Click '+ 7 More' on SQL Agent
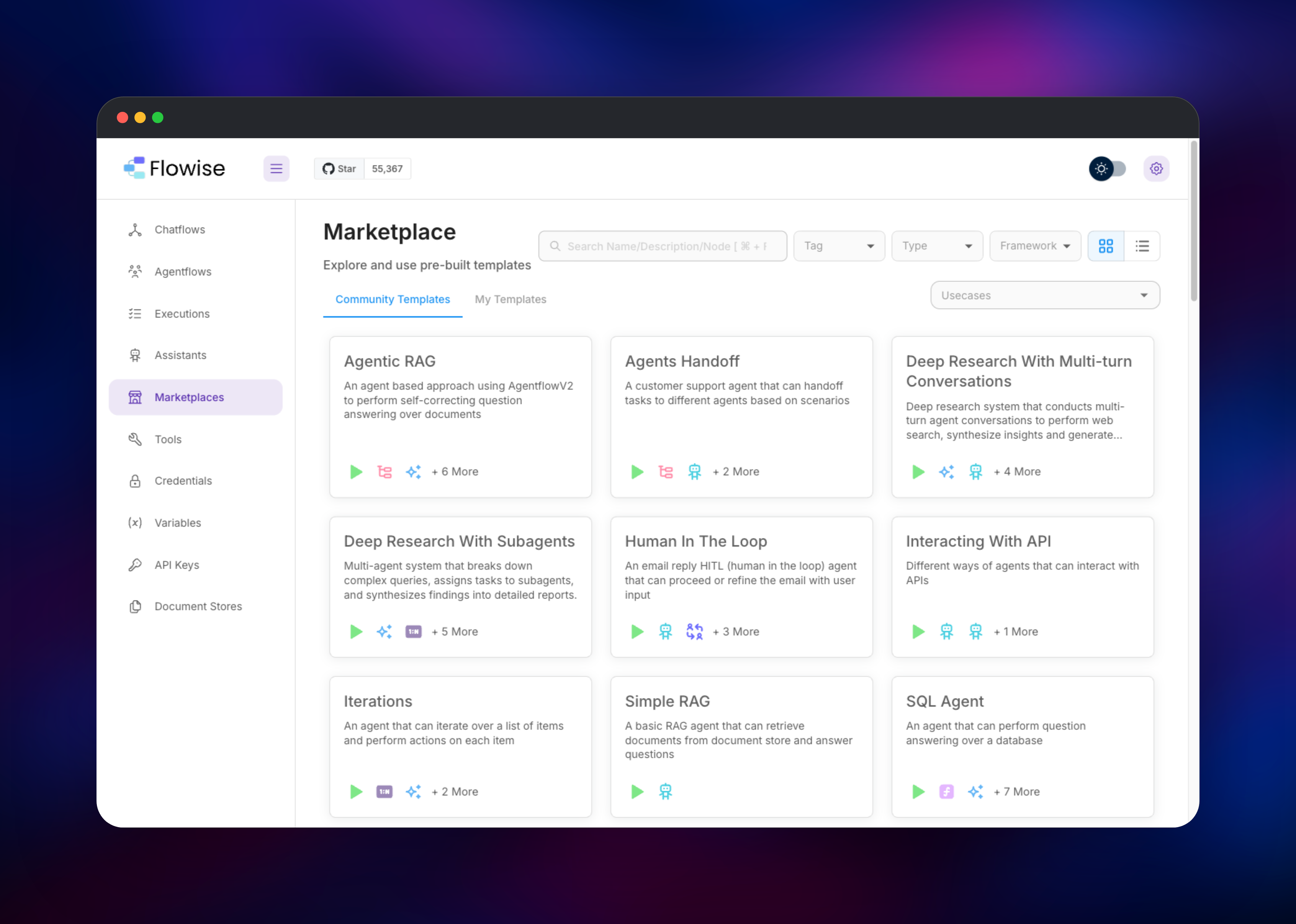 [1017, 792]
